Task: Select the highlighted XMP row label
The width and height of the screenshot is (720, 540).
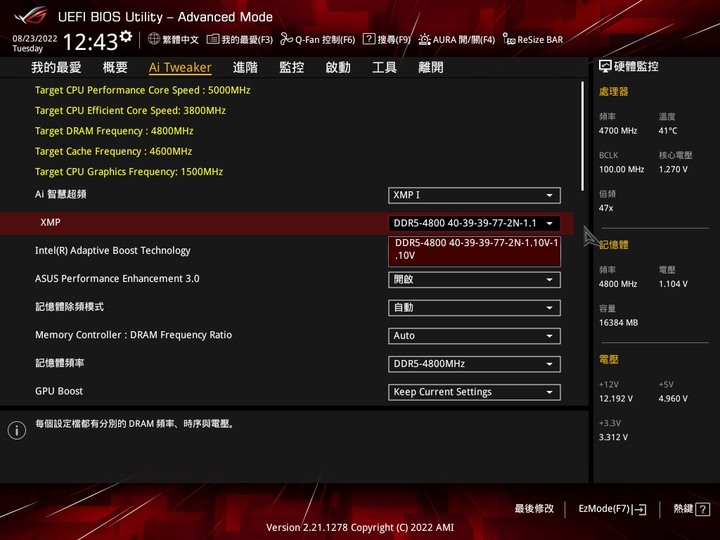Action: pos(50,222)
